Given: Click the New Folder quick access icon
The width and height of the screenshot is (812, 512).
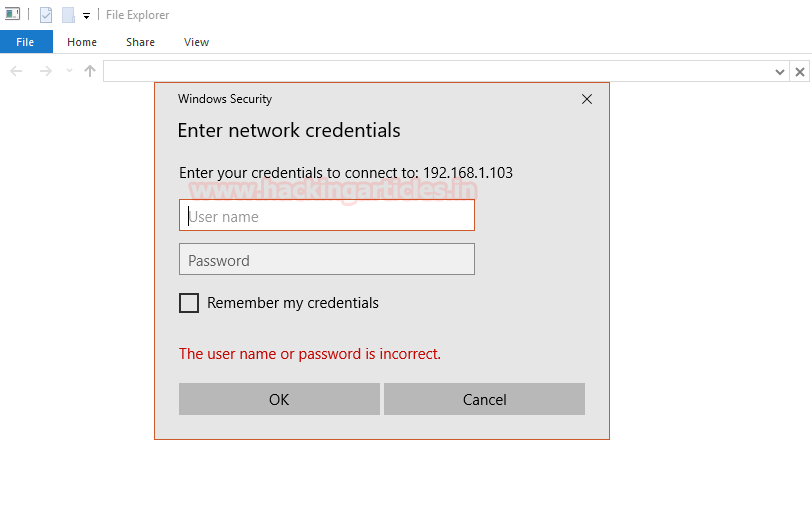Looking at the screenshot, I should pyautogui.click(x=68, y=15).
